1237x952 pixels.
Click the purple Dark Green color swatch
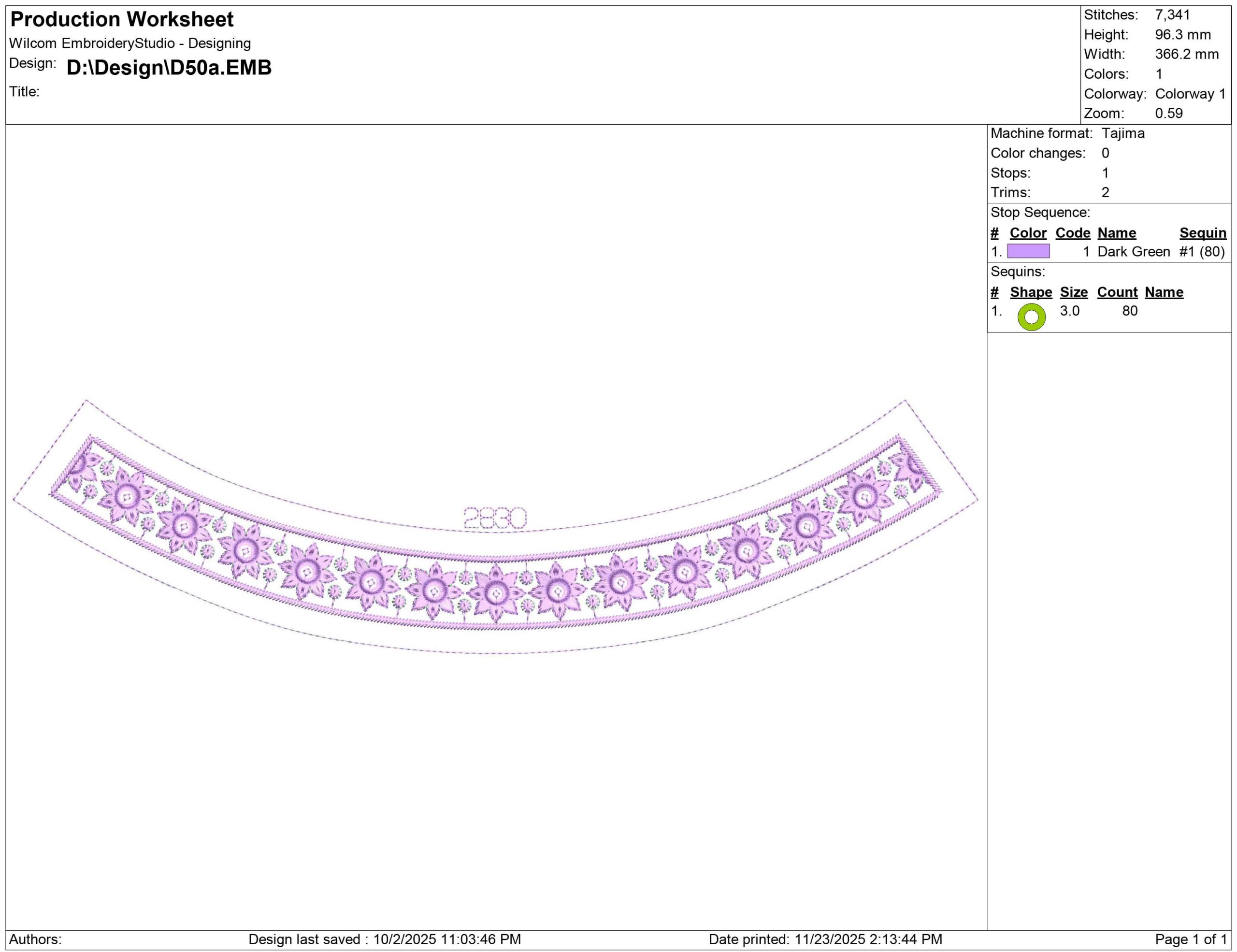[x=1028, y=251]
